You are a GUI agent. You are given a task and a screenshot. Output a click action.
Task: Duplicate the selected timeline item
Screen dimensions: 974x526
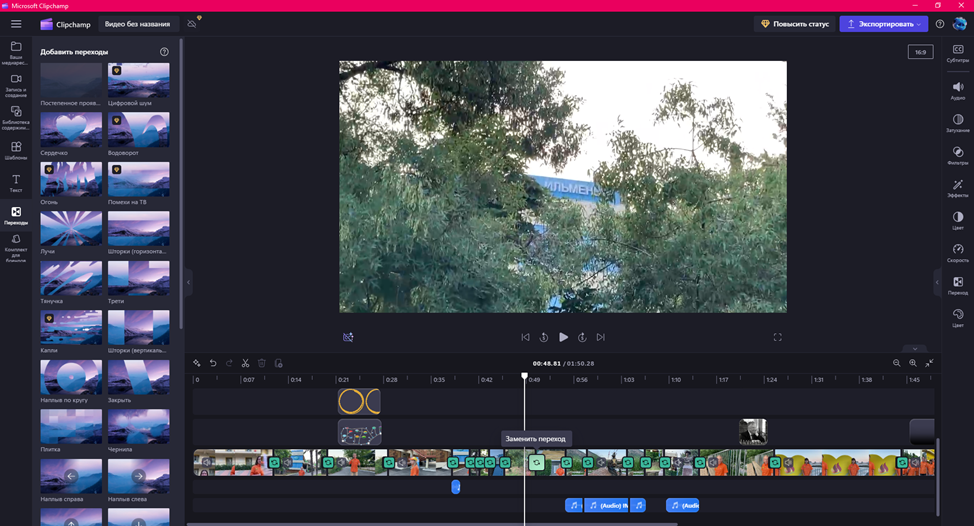278,363
